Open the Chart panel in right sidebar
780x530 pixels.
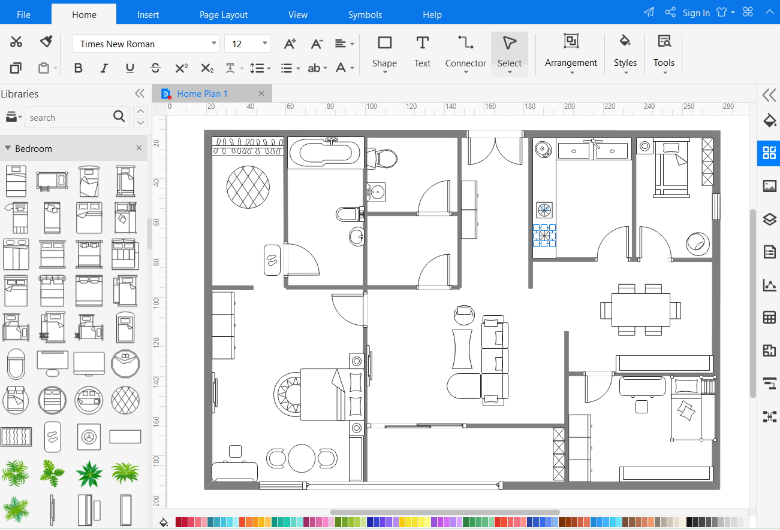[x=769, y=285]
